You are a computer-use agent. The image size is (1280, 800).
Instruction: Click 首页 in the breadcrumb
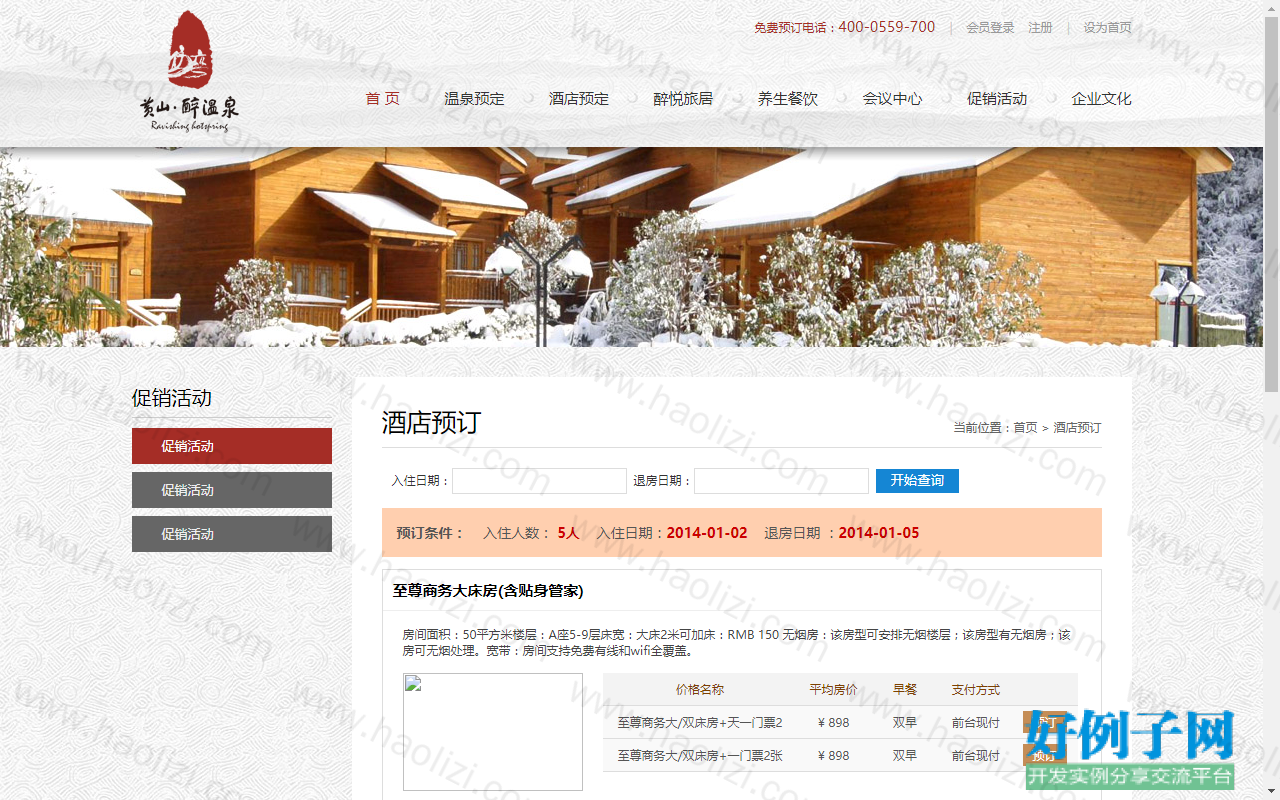pos(1025,428)
